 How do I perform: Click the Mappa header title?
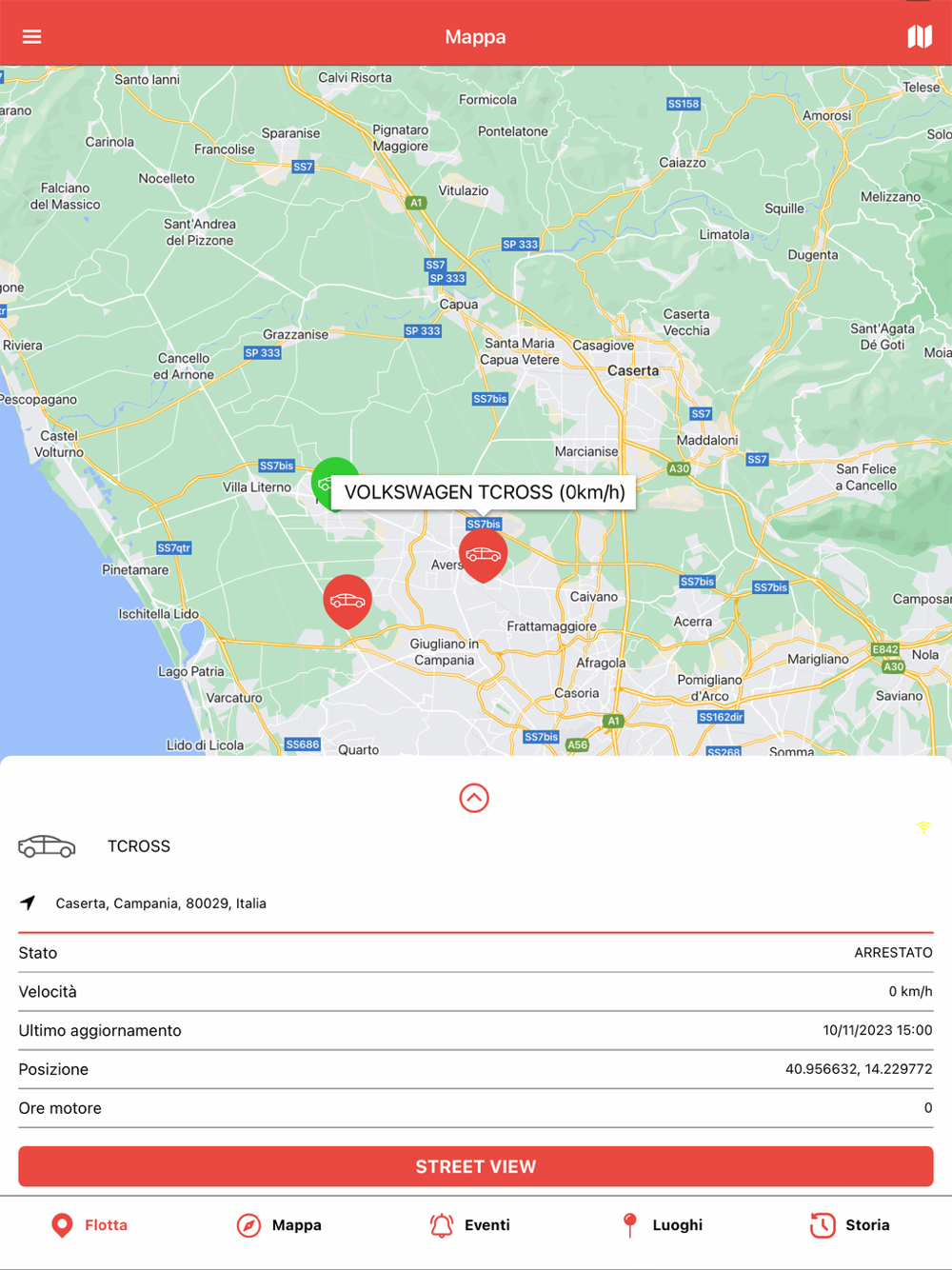tap(475, 37)
